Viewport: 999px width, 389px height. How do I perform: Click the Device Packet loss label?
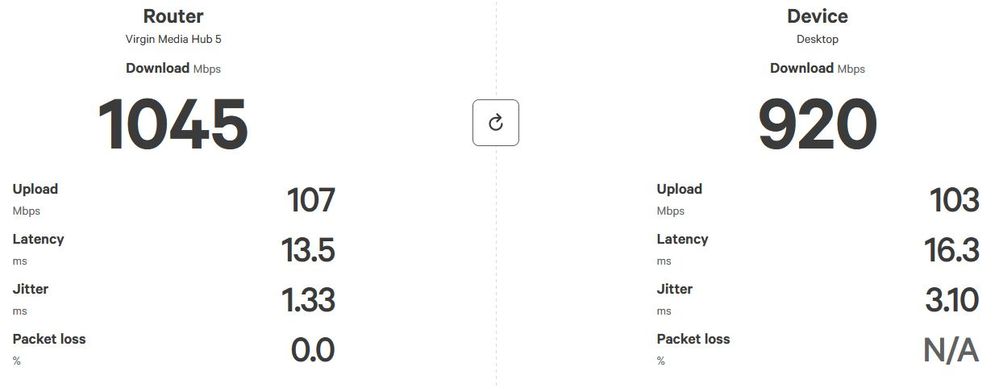[x=693, y=339]
